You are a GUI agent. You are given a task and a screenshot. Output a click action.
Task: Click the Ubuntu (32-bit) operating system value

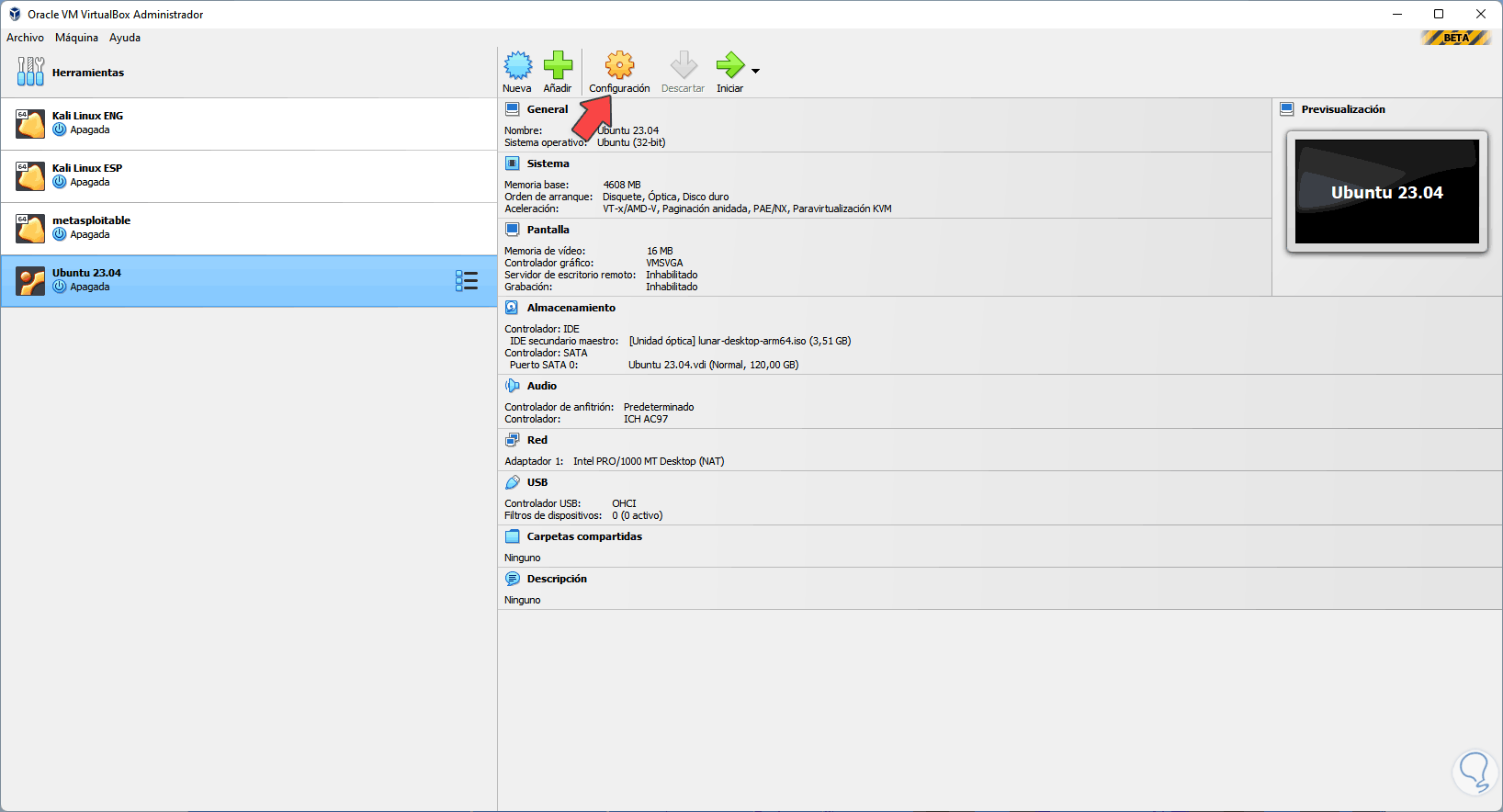(x=631, y=142)
